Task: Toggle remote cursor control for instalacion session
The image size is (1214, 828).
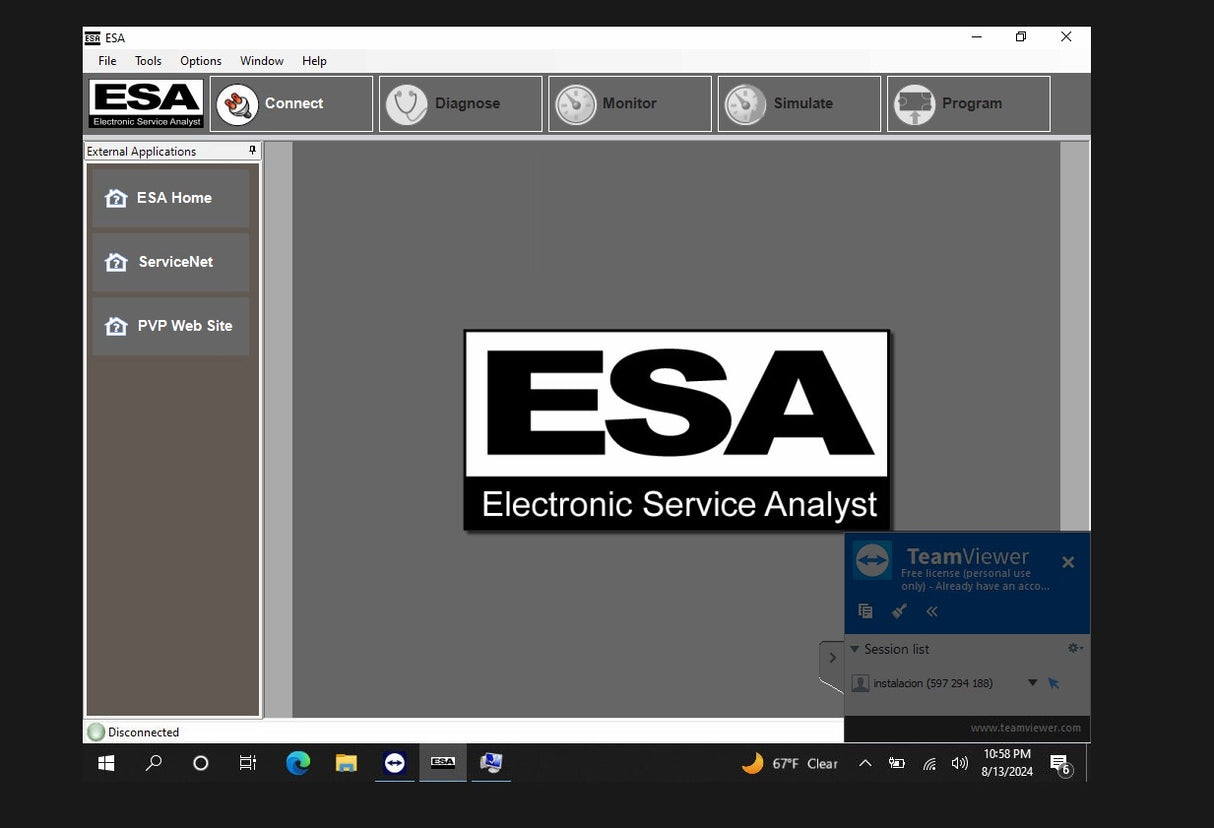Action: [1054, 684]
